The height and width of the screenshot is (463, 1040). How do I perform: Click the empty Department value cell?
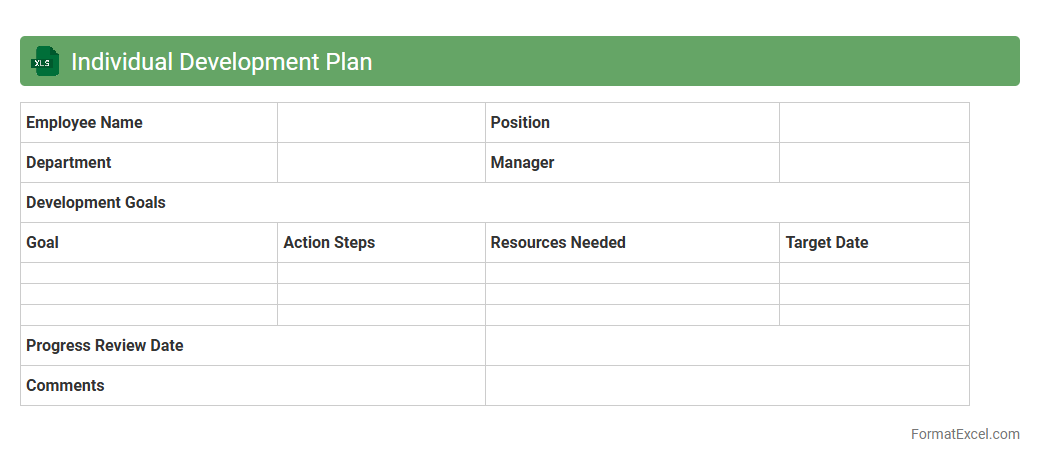(x=381, y=163)
